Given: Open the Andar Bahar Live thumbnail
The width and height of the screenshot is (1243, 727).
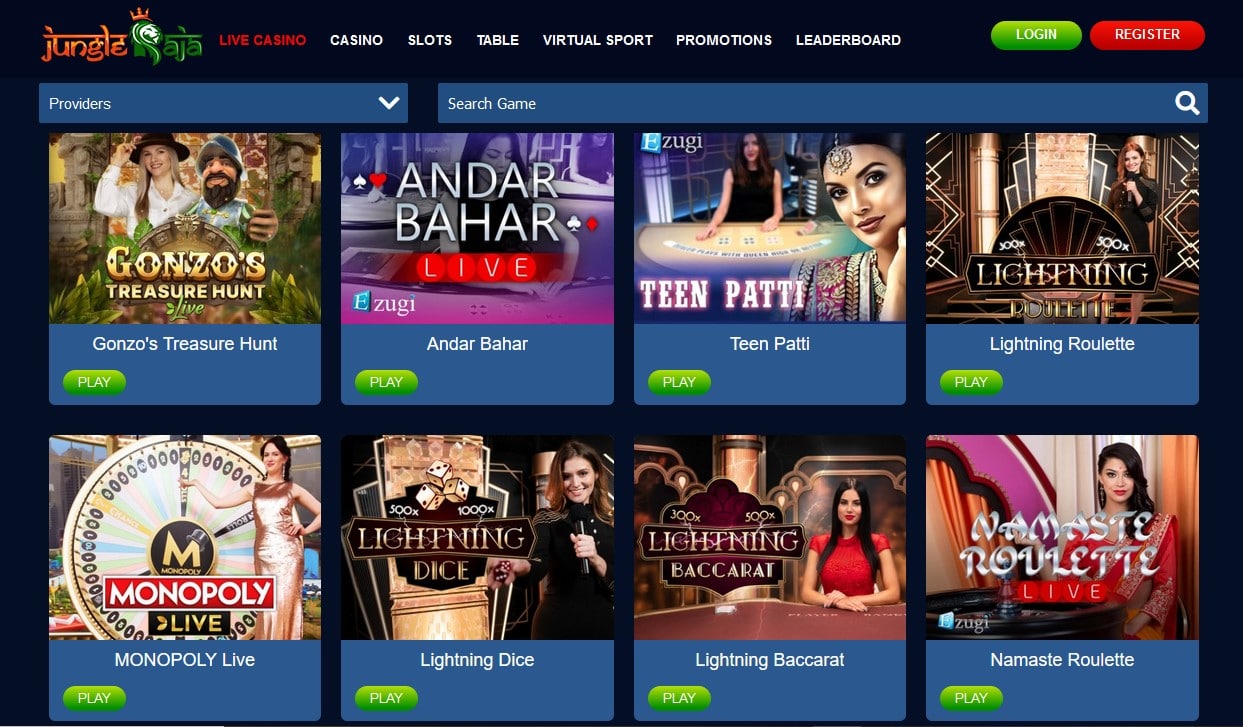Looking at the screenshot, I should (477, 228).
